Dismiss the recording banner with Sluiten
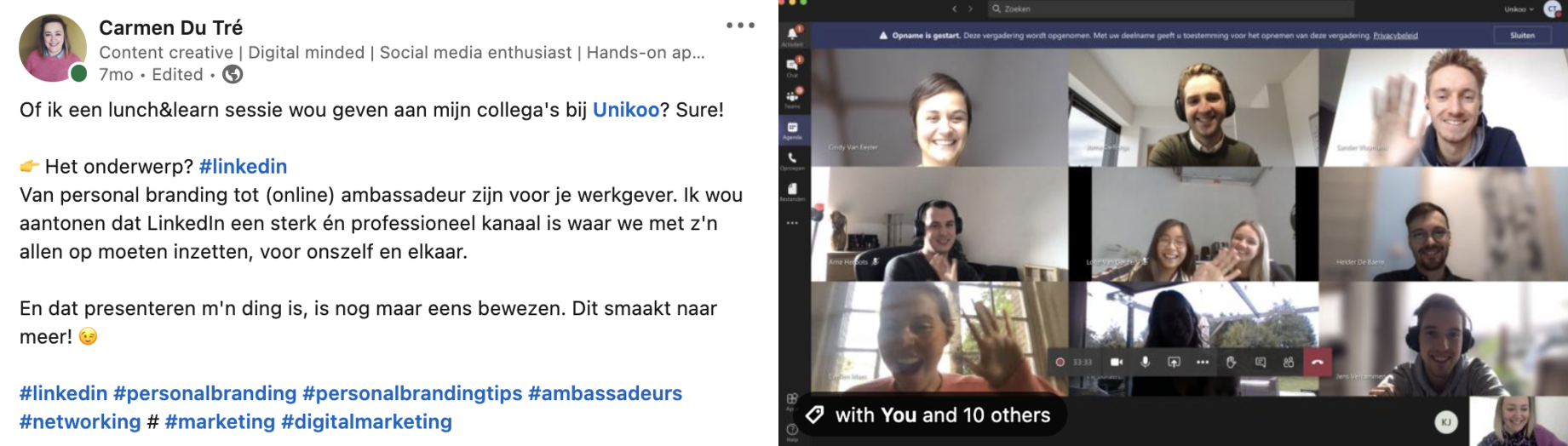This screenshot has height=446, width=1568. coord(1522,36)
